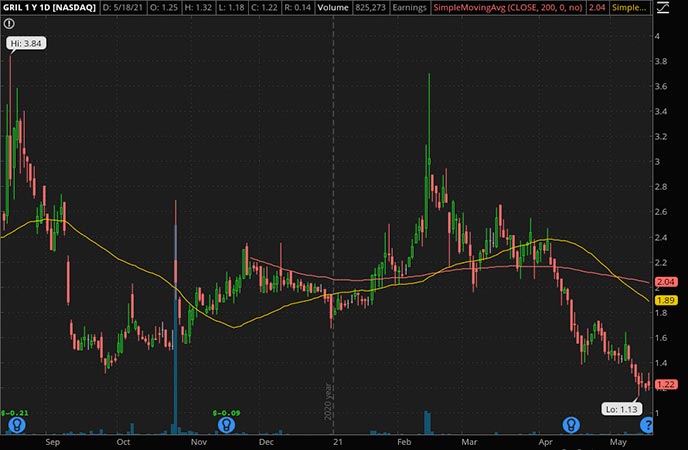
Task: Click the earnings lightbulb icon labeled $-0.09
Action: pyautogui.click(x=226, y=425)
